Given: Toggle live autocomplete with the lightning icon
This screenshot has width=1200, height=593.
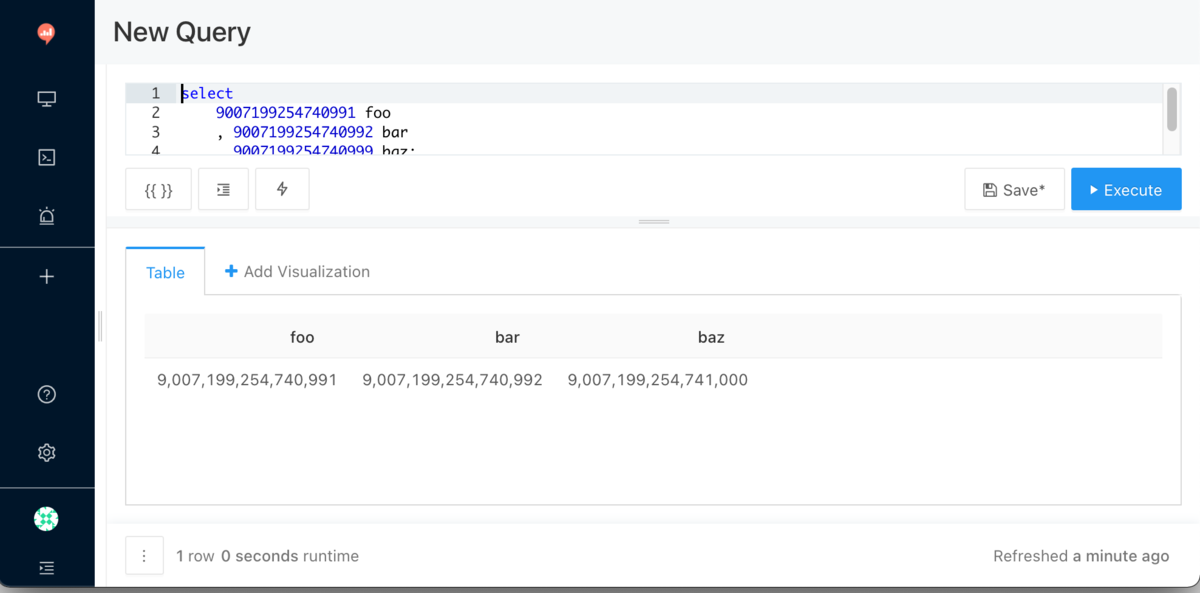Looking at the screenshot, I should (x=282, y=189).
